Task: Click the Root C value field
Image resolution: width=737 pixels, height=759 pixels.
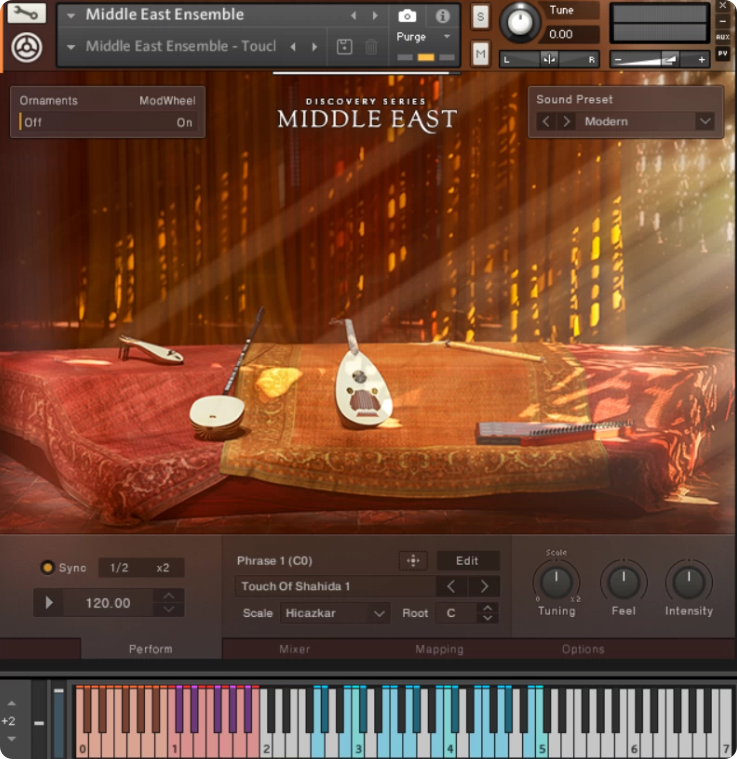Action: click(x=457, y=613)
